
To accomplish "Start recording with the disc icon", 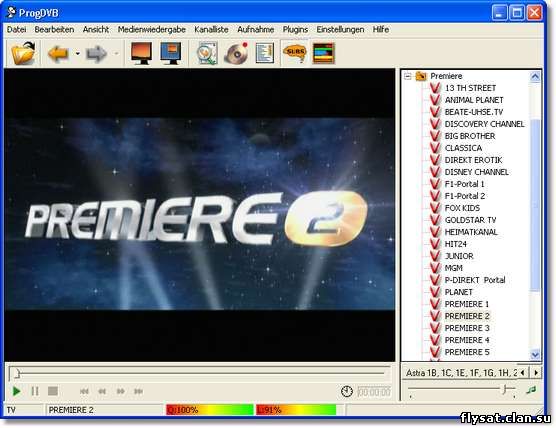I will tap(236, 53).
